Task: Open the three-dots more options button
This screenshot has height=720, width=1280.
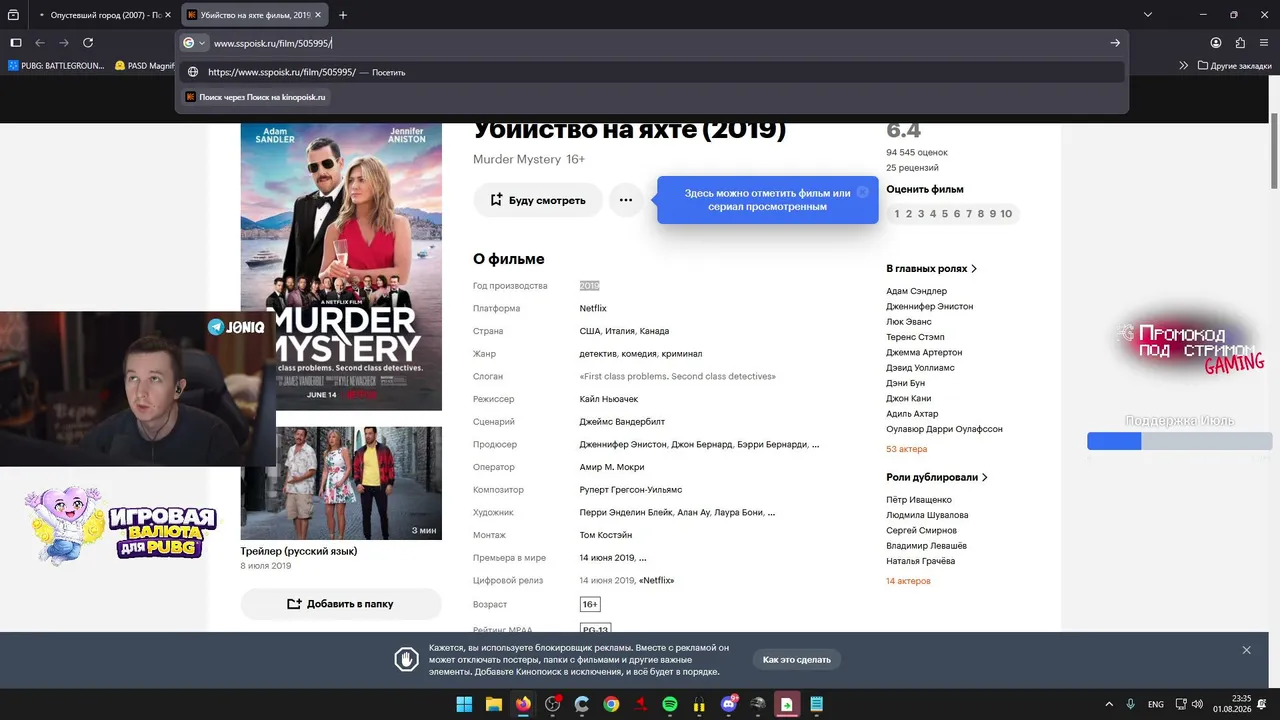Action: click(x=626, y=200)
